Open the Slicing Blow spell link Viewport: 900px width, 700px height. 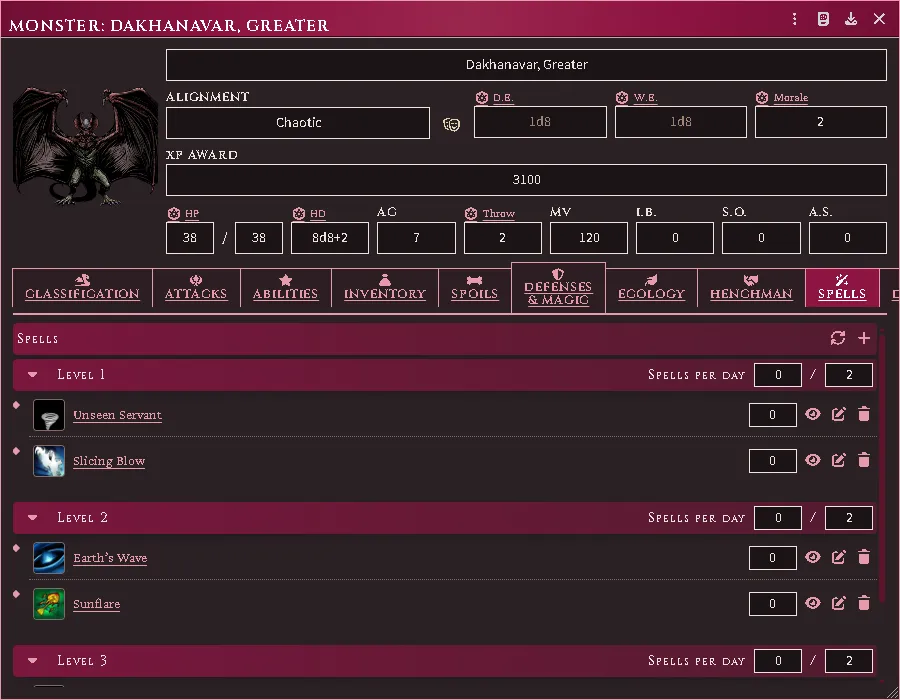109,461
